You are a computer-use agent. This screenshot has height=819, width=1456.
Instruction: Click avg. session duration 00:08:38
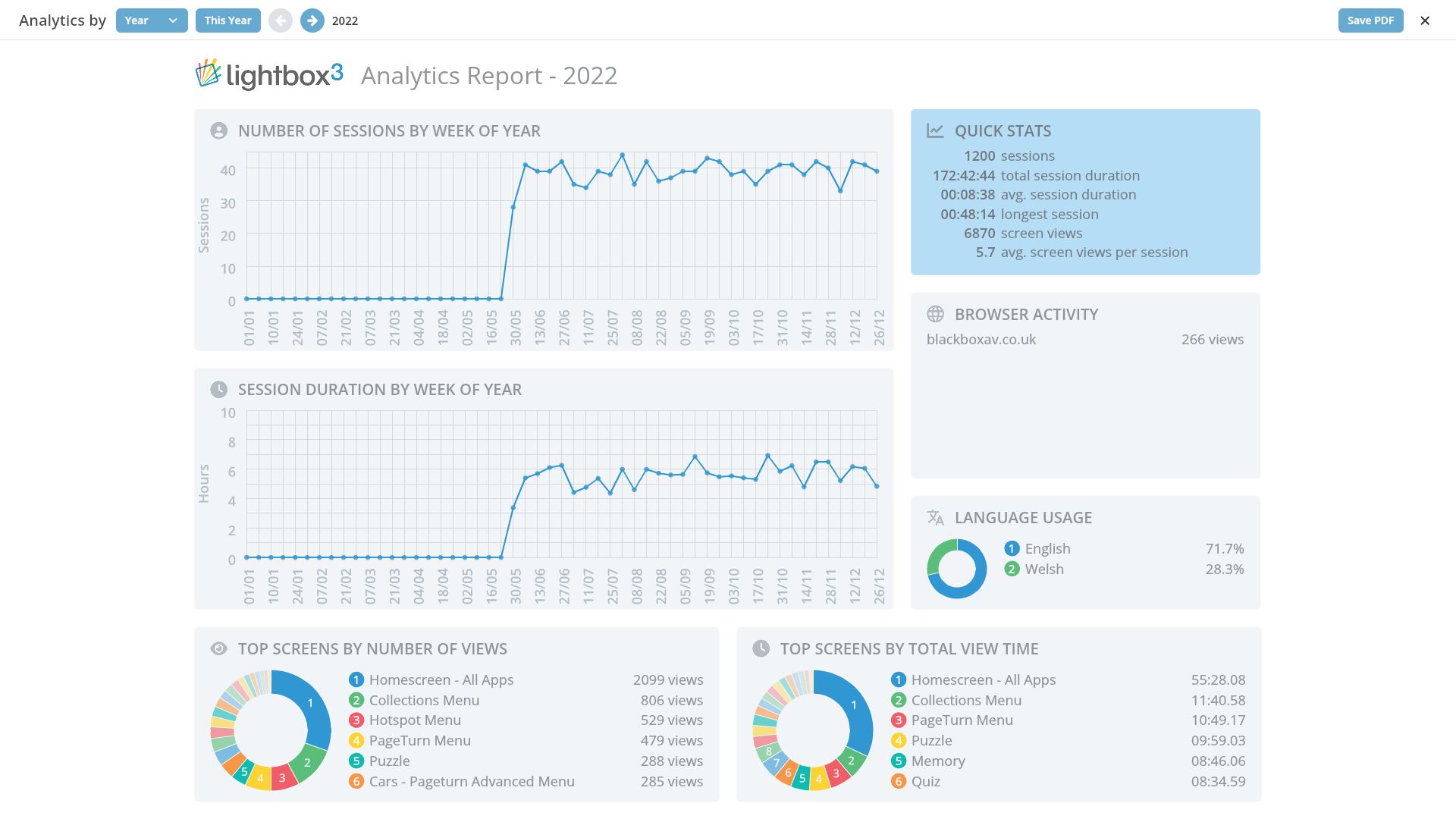point(1038,195)
